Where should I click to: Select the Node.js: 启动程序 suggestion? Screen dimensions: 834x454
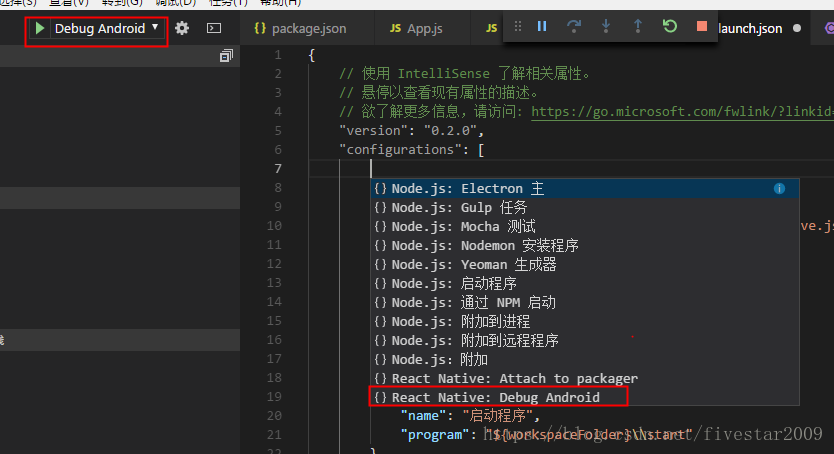click(x=585, y=283)
